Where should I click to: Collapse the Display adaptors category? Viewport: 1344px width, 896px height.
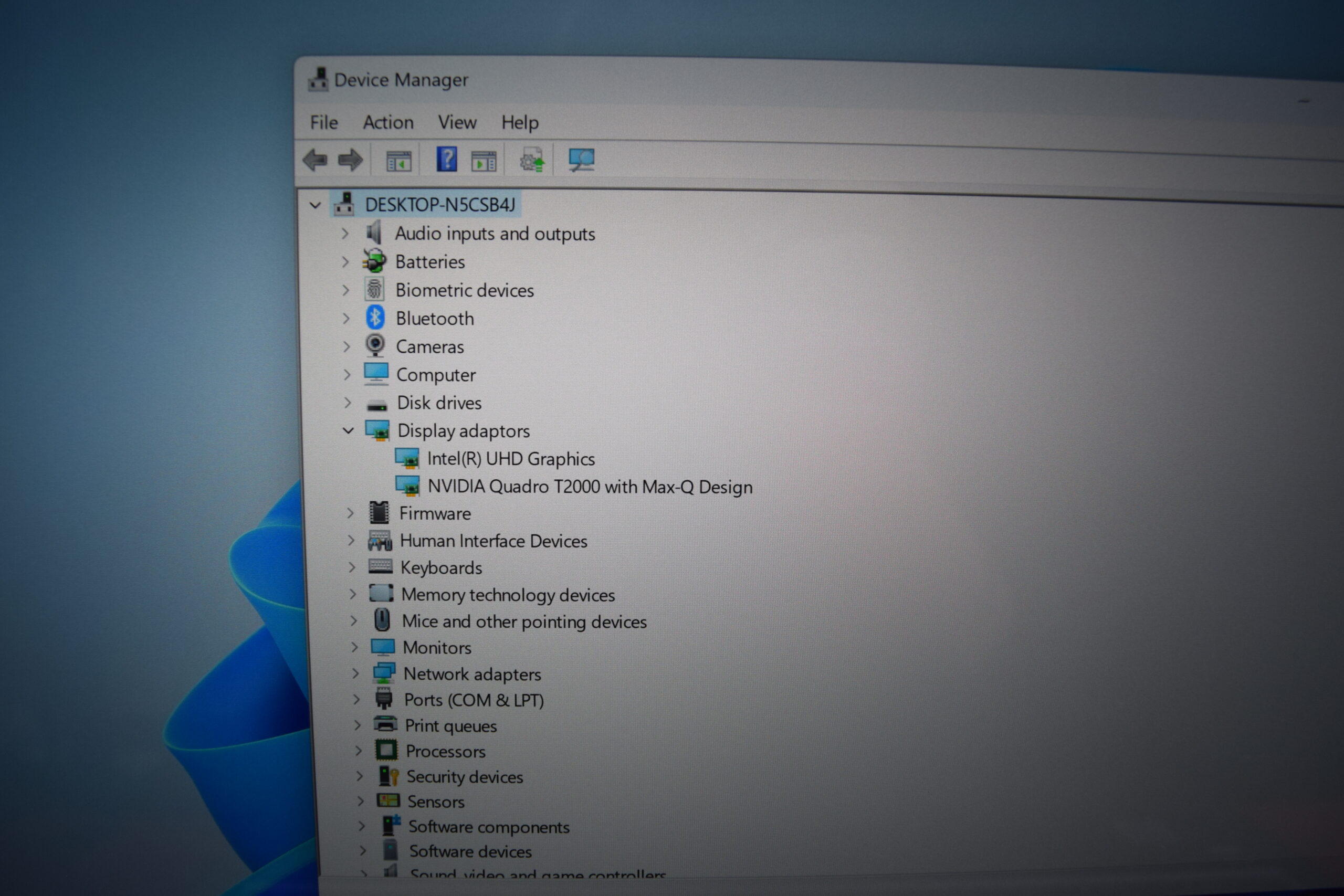[348, 430]
